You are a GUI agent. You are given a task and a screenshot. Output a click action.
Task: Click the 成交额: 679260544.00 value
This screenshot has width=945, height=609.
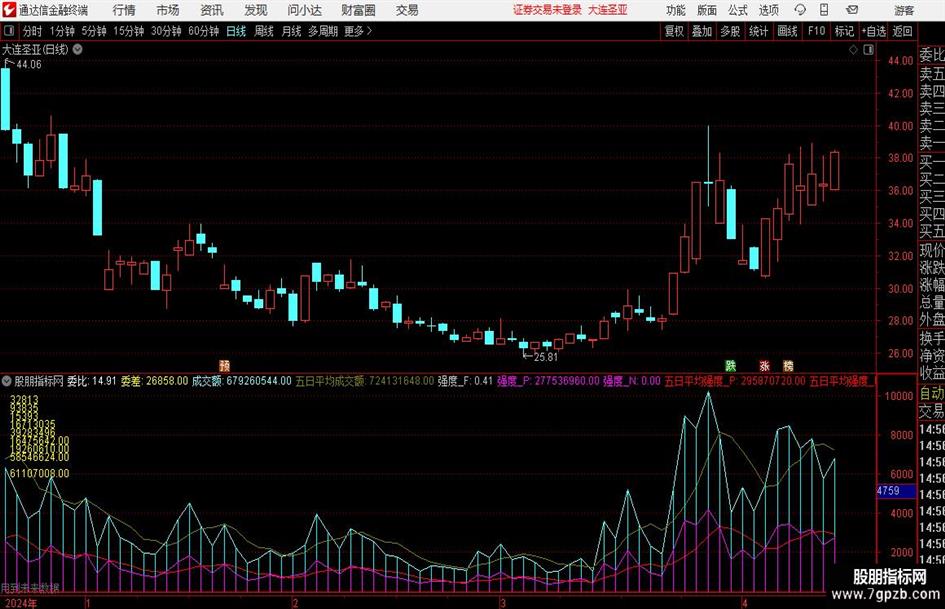tap(242, 381)
